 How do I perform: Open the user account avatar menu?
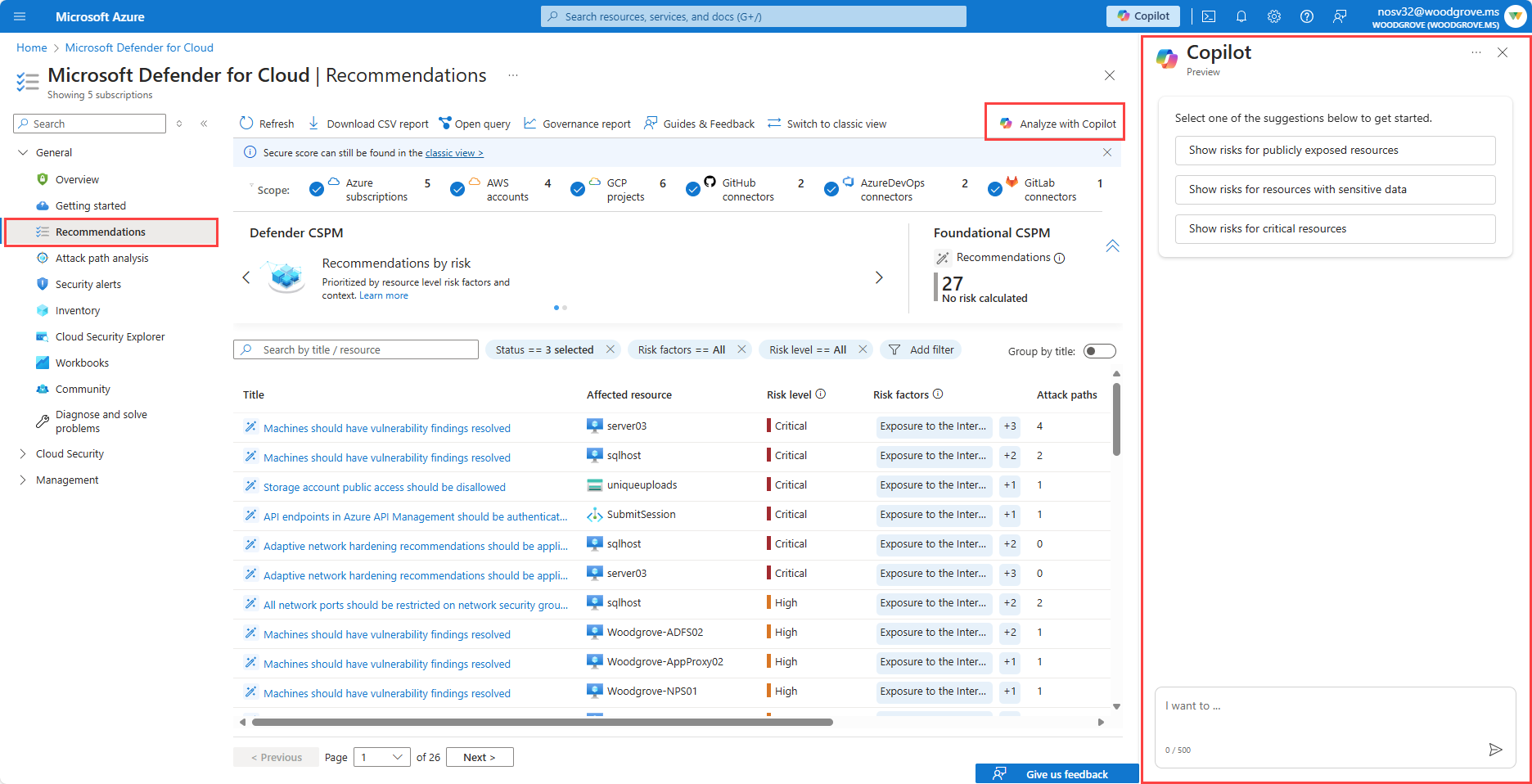coord(1515,16)
